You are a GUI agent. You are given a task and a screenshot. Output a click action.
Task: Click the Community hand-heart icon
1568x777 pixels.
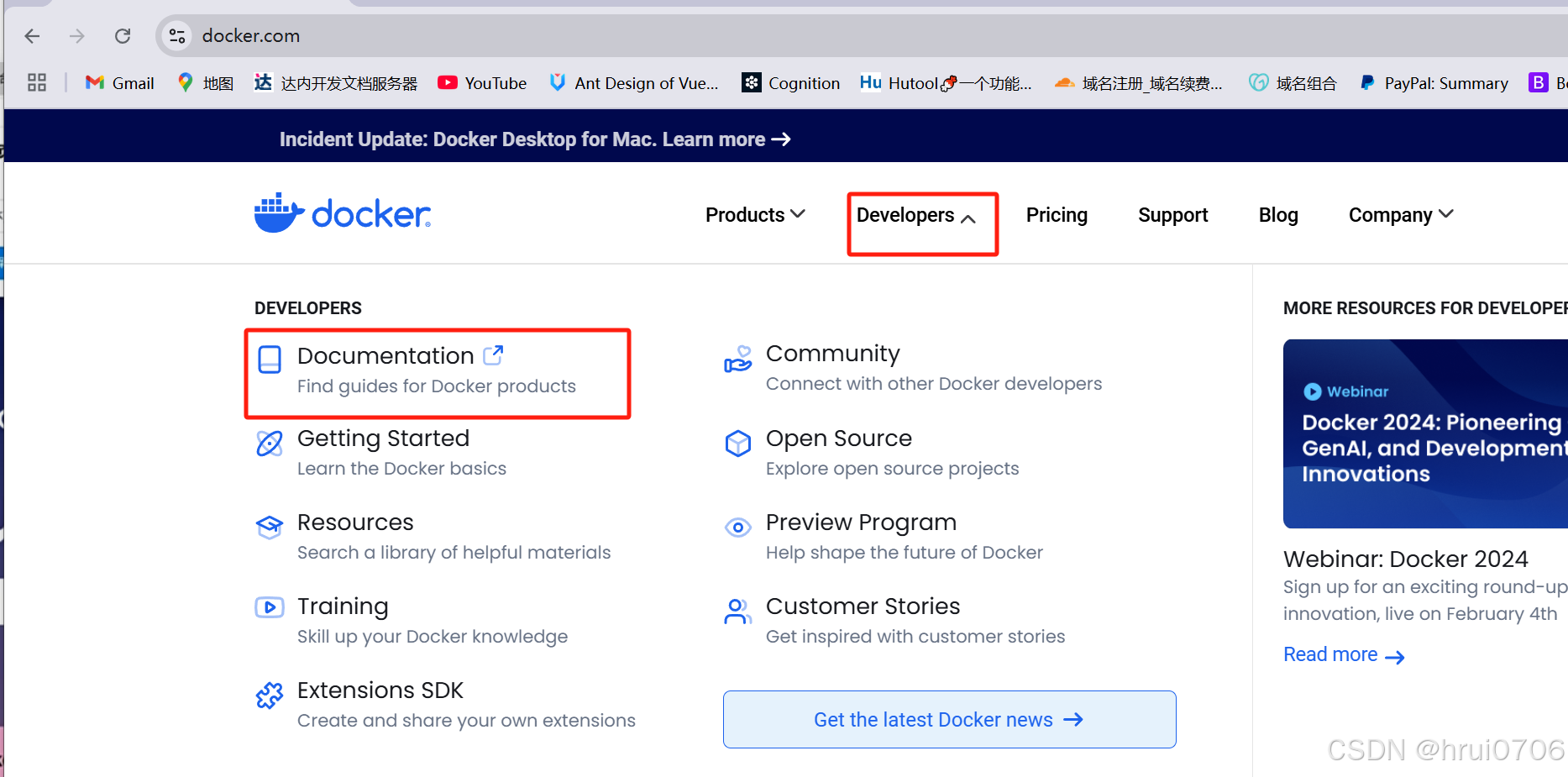pyautogui.click(x=738, y=359)
